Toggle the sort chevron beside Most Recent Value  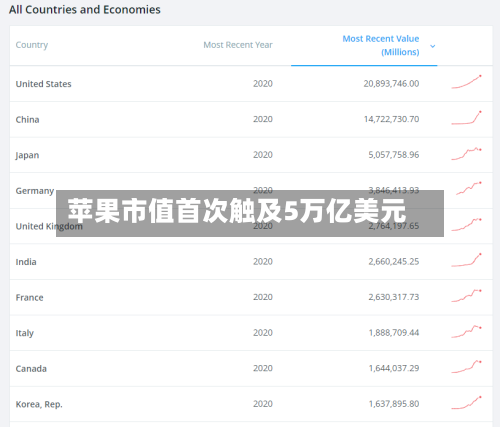click(433, 46)
